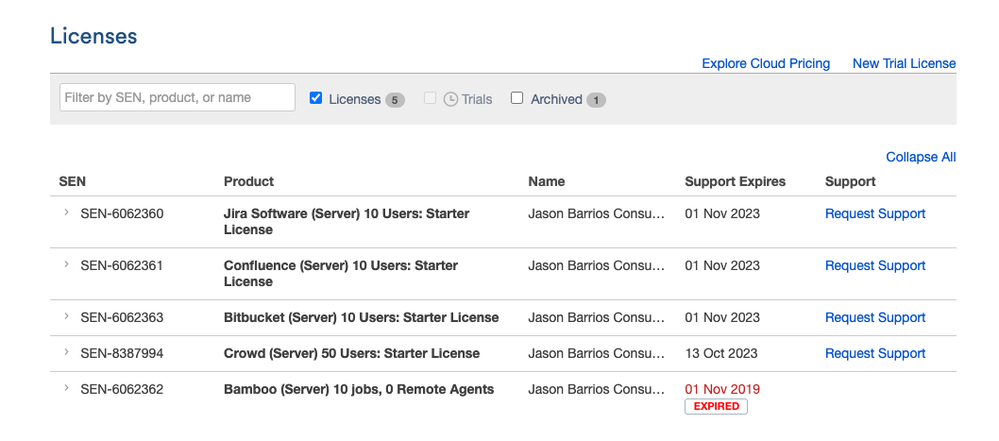Open Explore Cloud Pricing link
Image resolution: width=999 pixels, height=441 pixels.
click(766, 63)
